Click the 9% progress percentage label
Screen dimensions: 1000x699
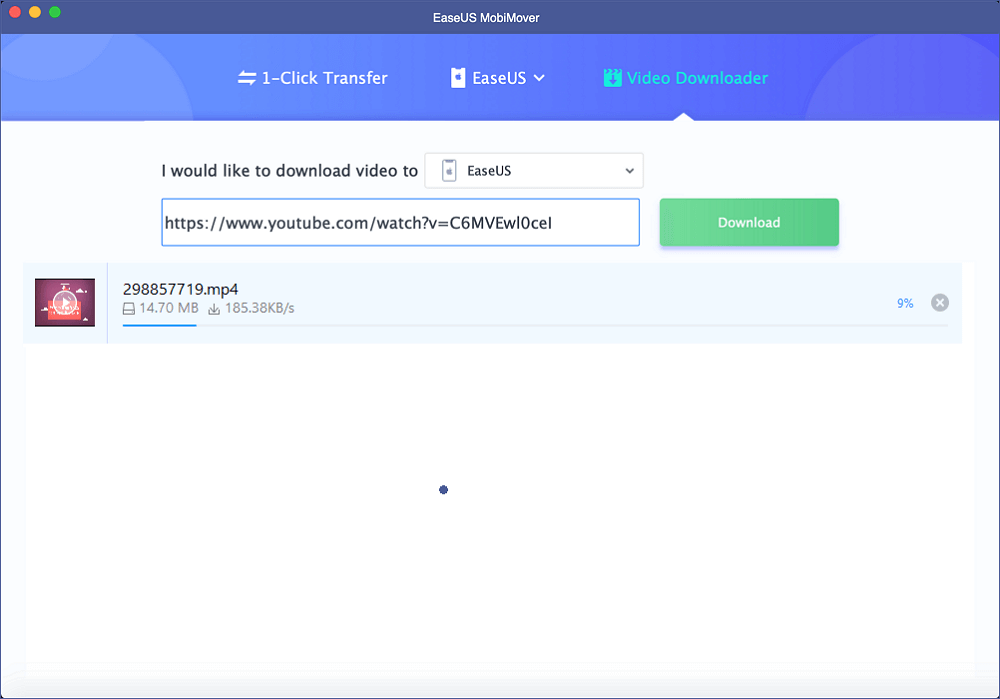pos(904,303)
